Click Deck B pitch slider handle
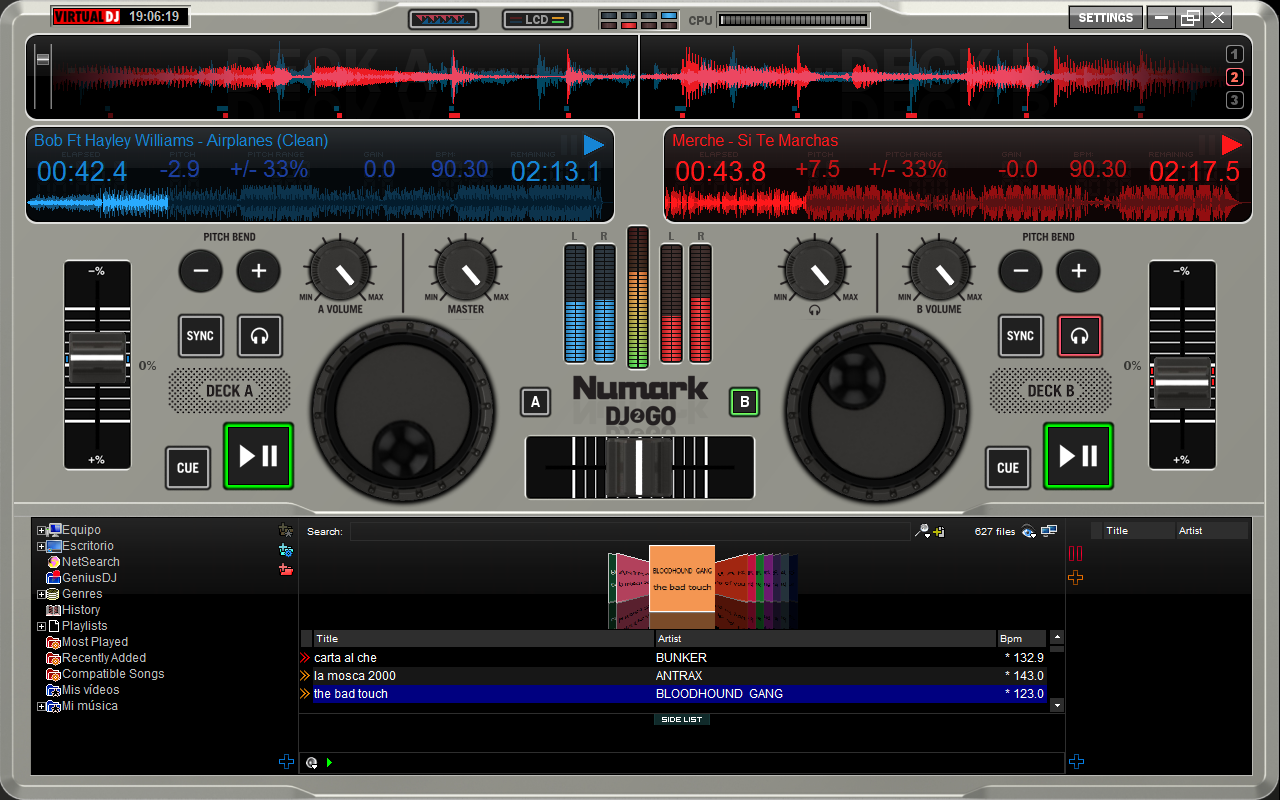The image size is (1280, 800). coord(1182,381)
